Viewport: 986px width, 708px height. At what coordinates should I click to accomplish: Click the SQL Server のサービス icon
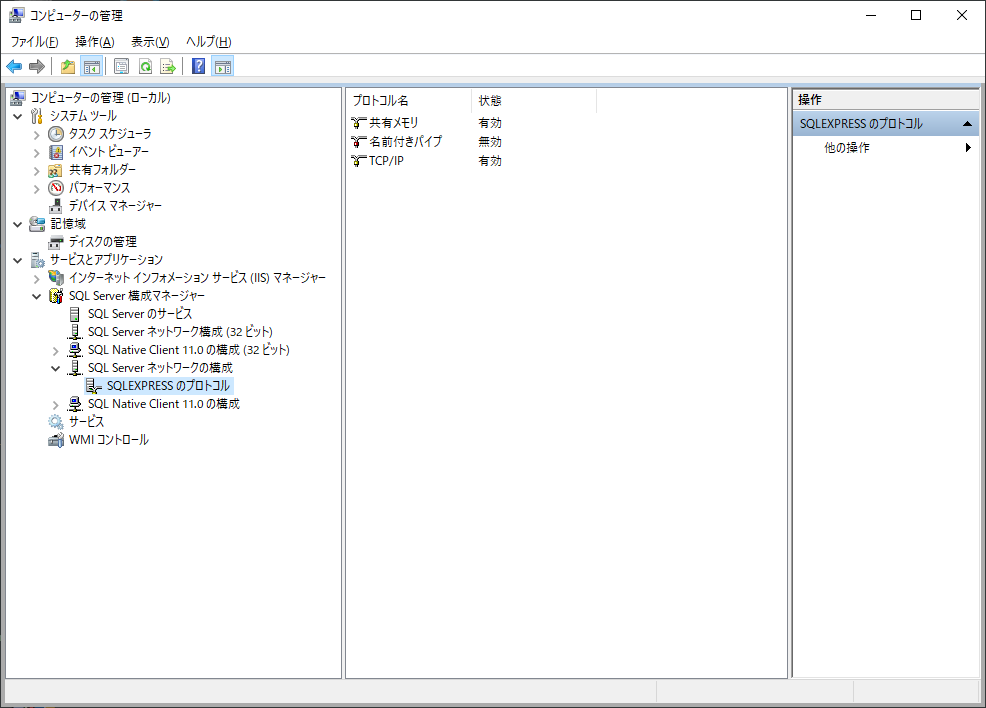pos(75,314)
